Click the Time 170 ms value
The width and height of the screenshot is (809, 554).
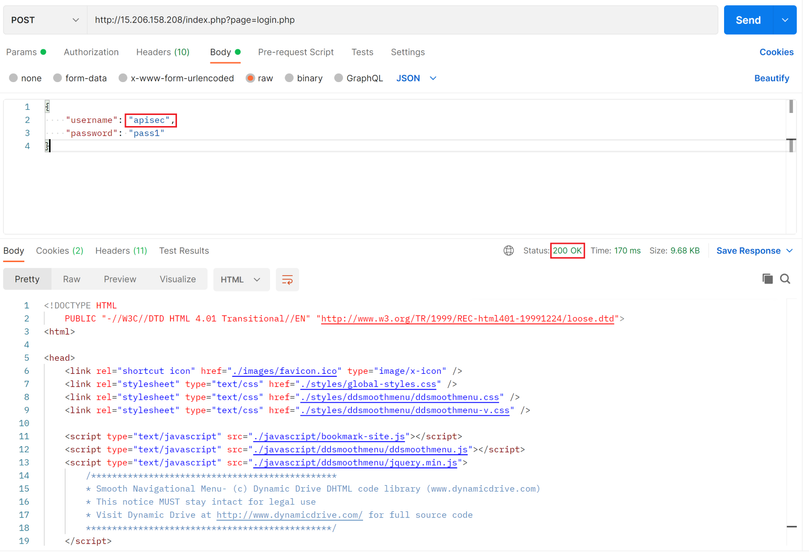pyautogui.click(x=627, y=251)
